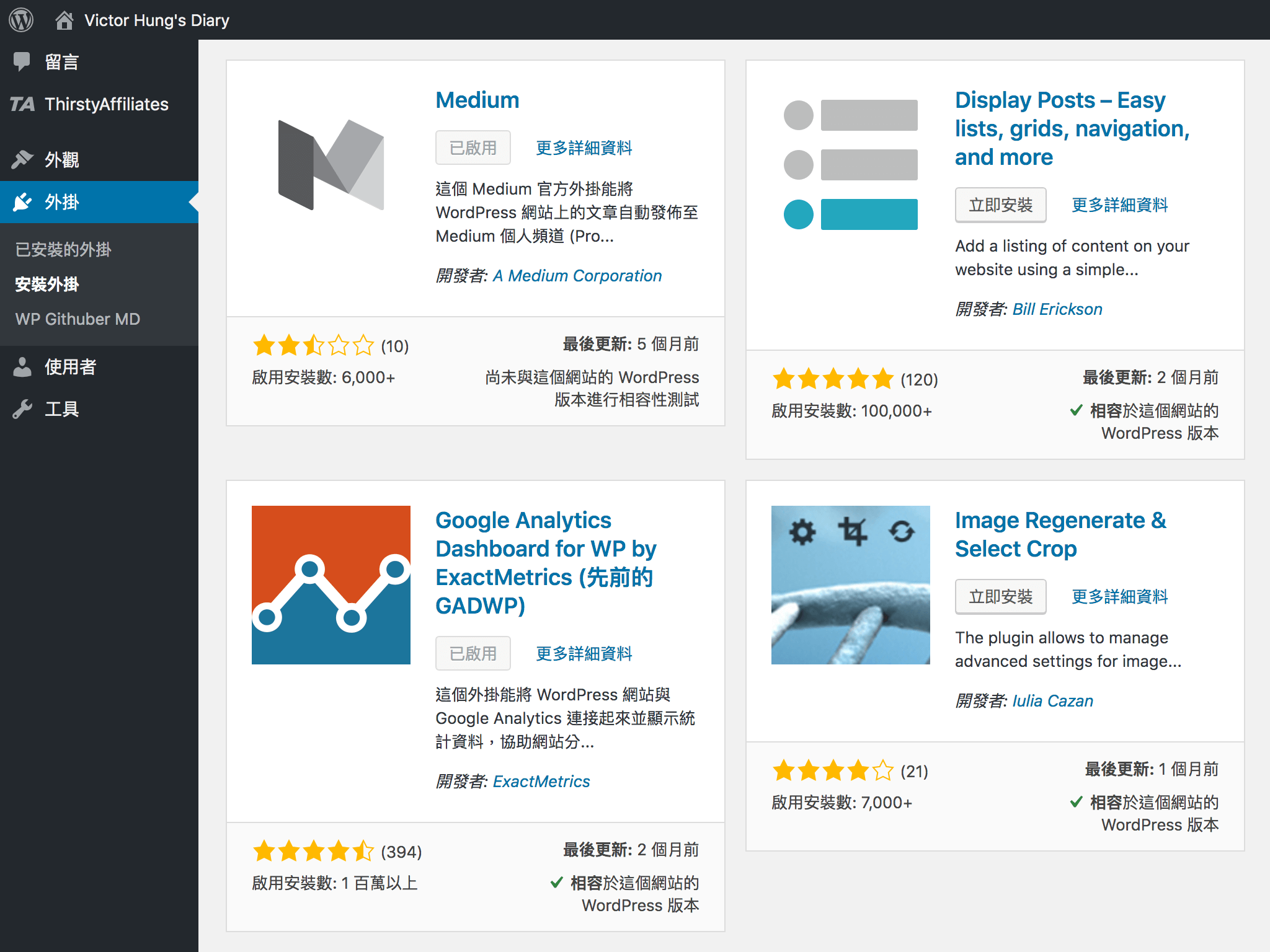The image size is (1270, 952).
Task: Click the comments speech bubble icon
Action: click(x=22, y=61)
